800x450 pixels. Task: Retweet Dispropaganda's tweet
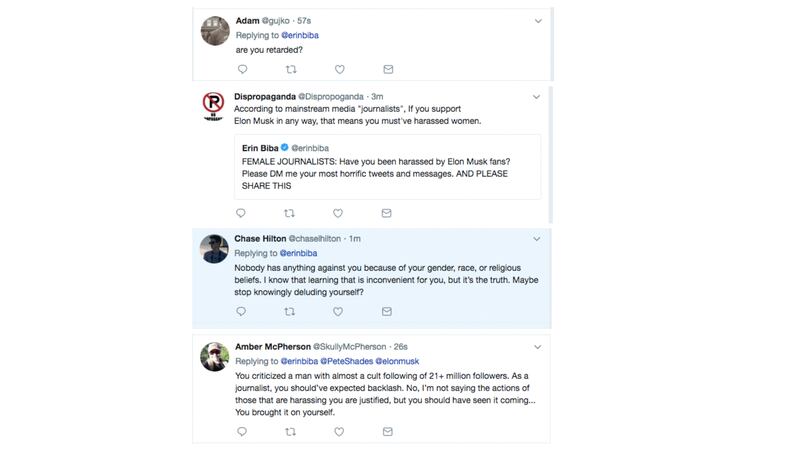(291, 213)
